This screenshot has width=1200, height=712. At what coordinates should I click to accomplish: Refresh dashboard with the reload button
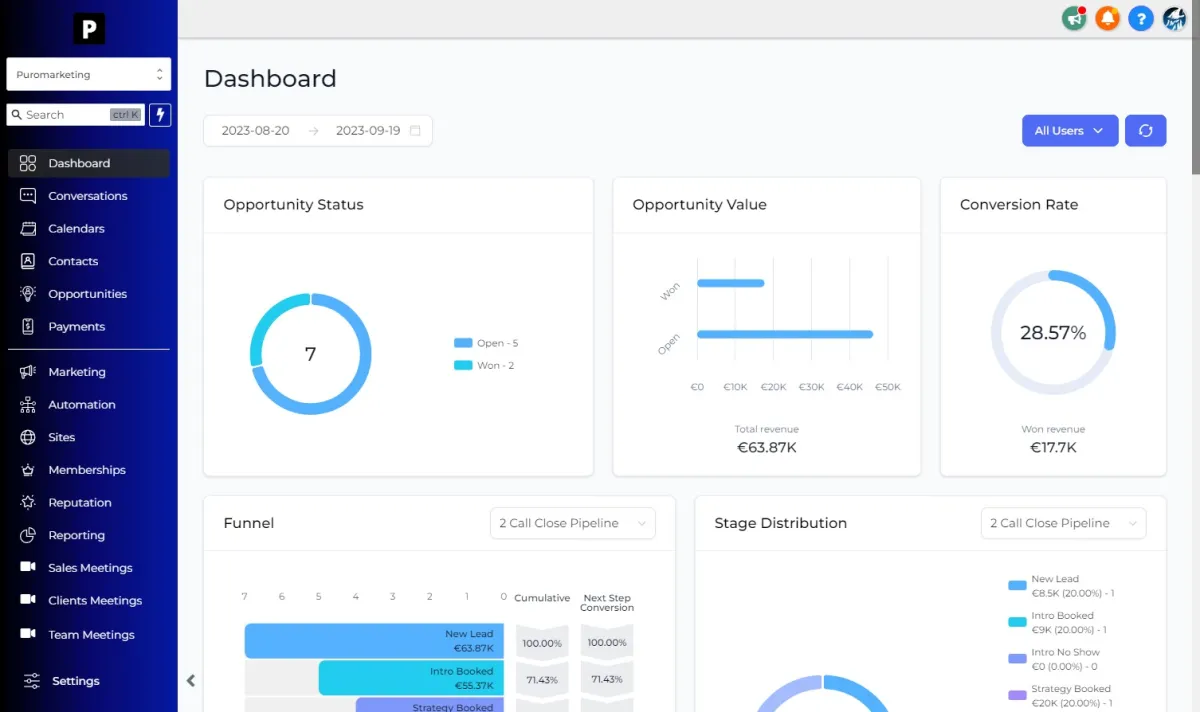point(1145,130)
